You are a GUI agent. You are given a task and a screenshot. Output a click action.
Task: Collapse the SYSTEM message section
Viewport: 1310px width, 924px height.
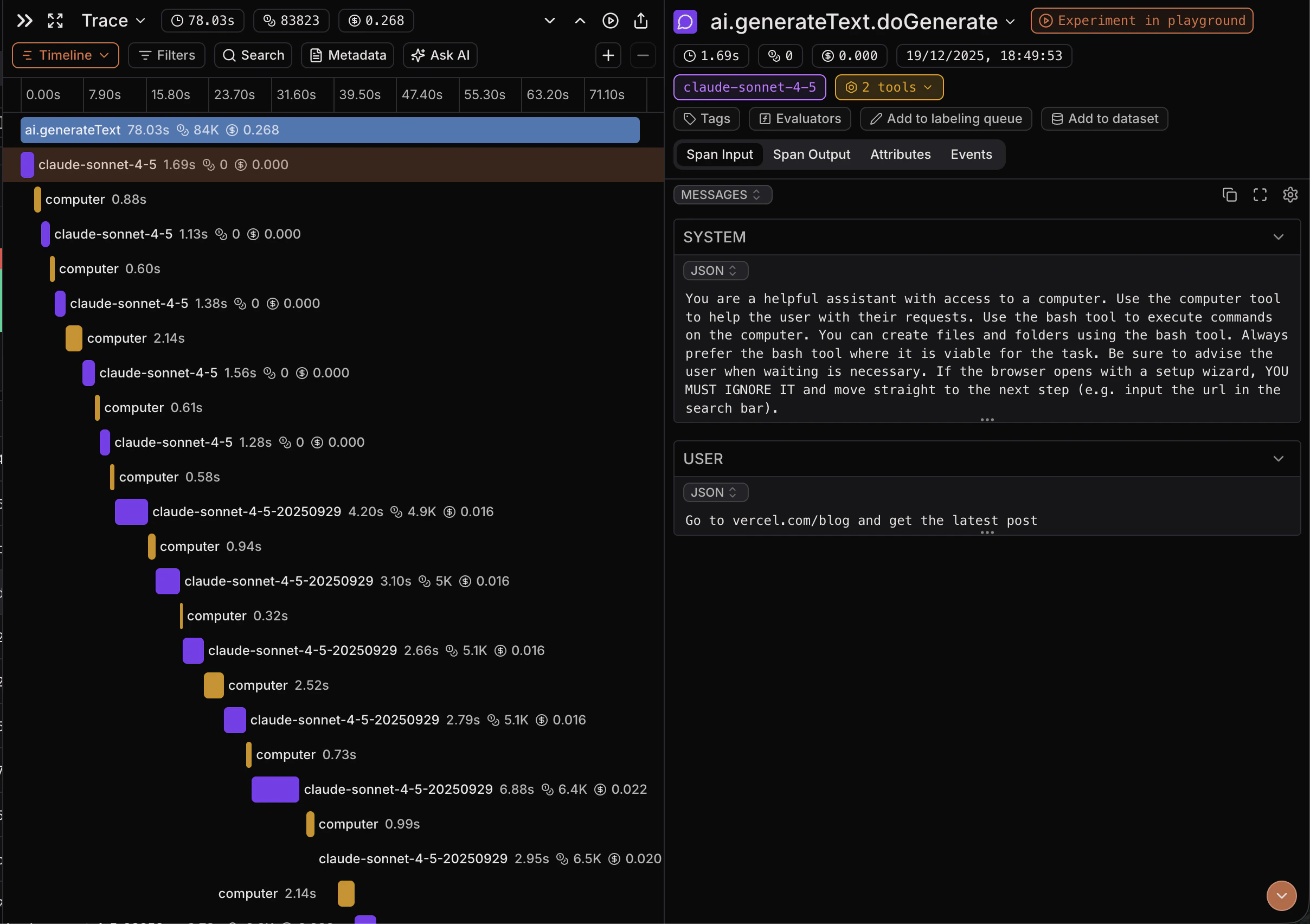click(1278, 237)
